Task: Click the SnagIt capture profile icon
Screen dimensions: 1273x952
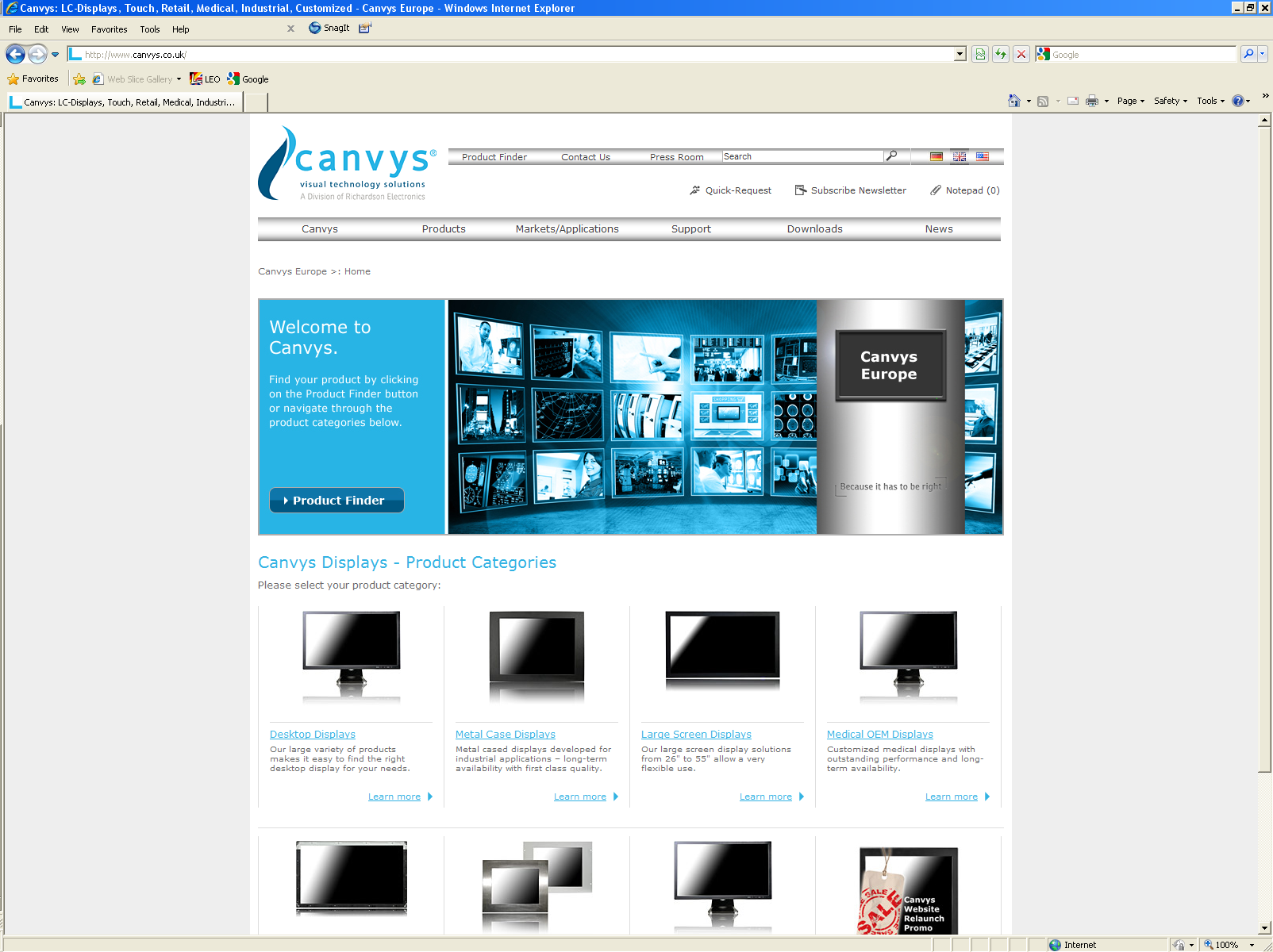Action: pyautogui.click(x=365, y=28)
